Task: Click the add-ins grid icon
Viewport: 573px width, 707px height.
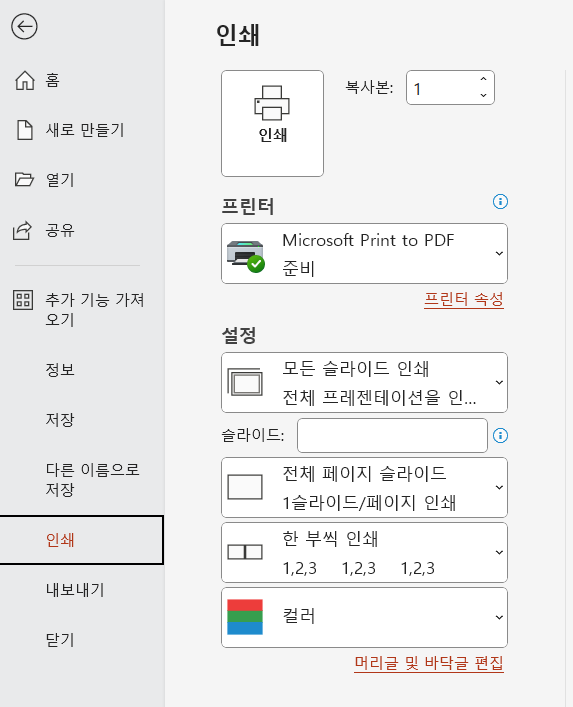Action: (23, 299)
